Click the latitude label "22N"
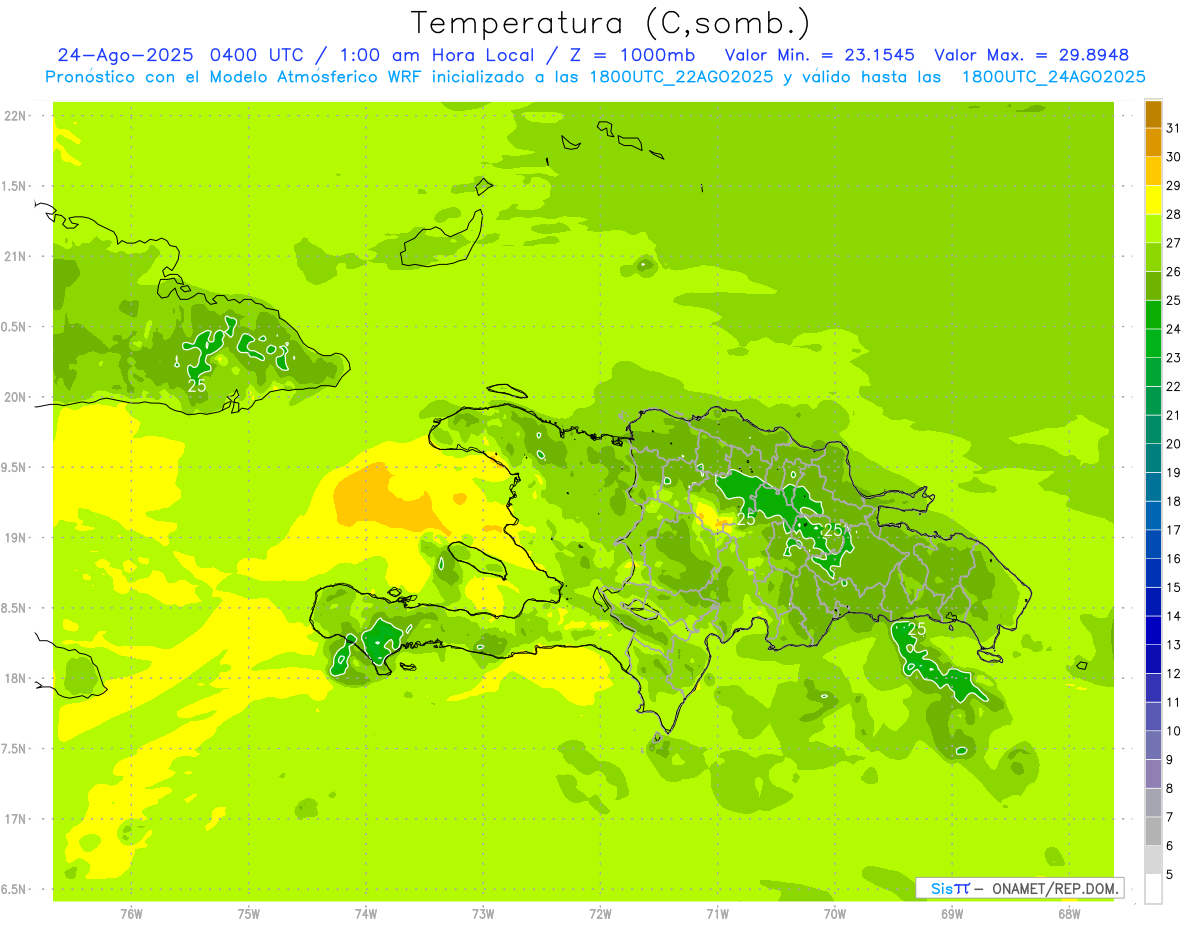The width and height of the screenshot is (1200, 927). pyautogui.click(x=15, y=116)
